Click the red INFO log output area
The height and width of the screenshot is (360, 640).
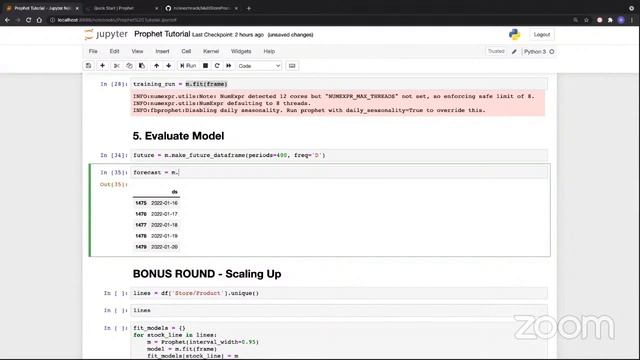point(338,103)
